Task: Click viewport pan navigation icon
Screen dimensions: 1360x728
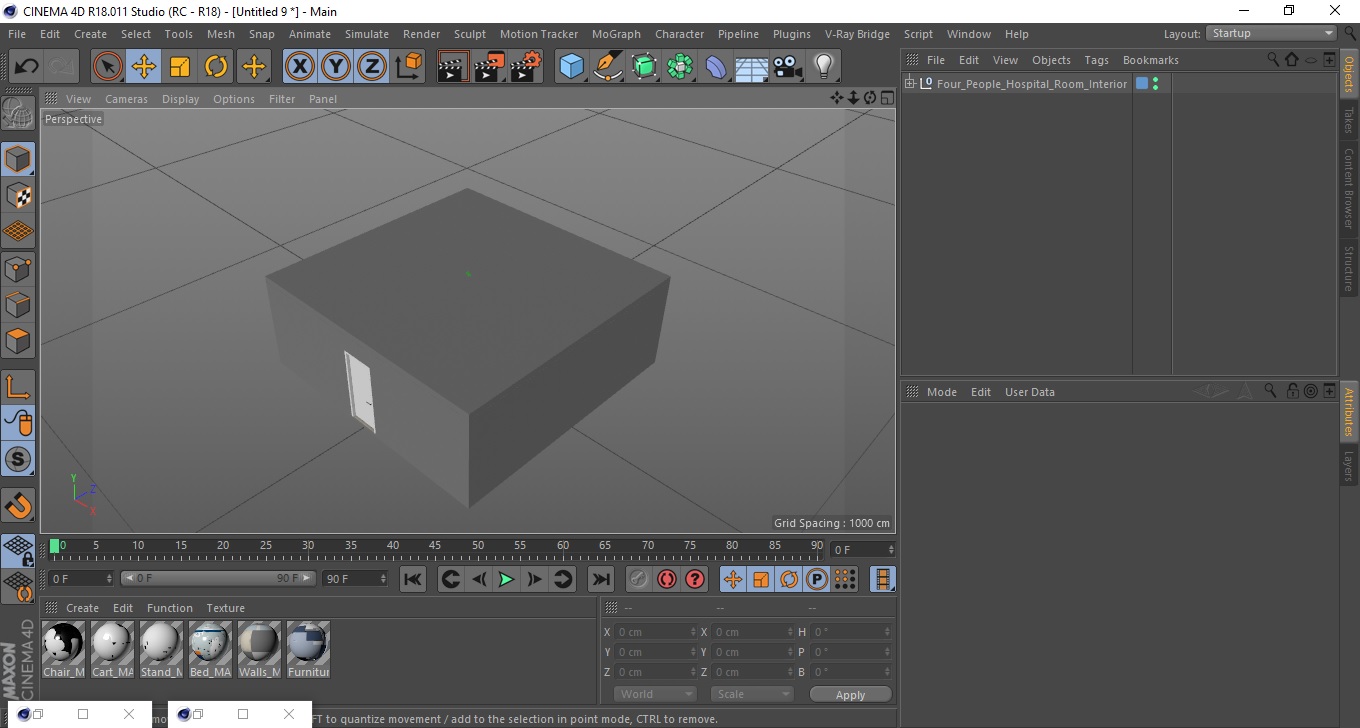Action: pos(837,98)
